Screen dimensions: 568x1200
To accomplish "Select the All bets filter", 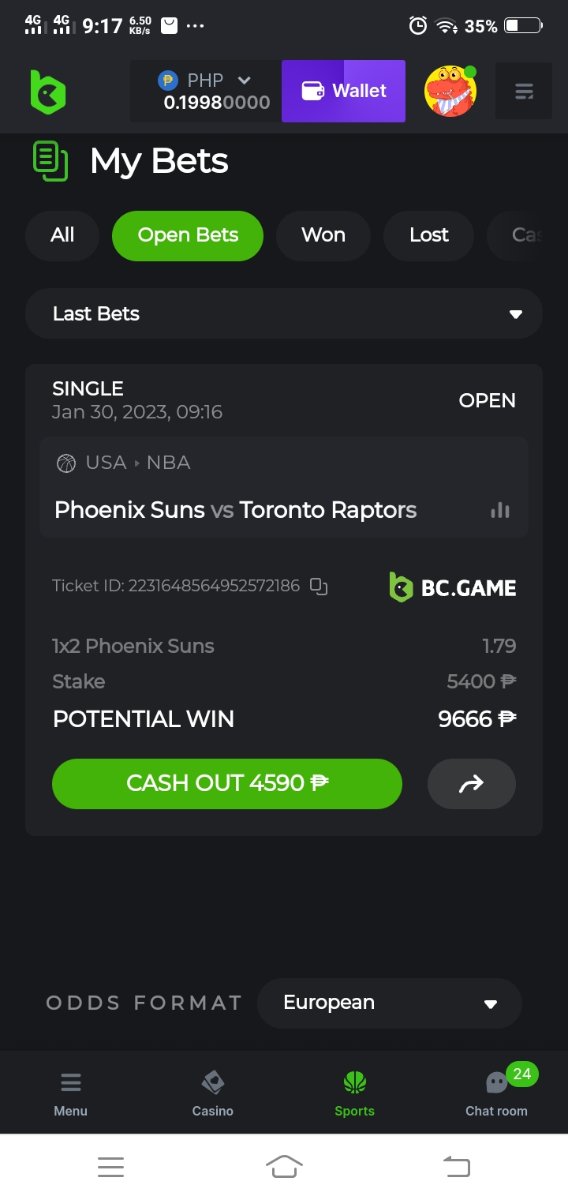I will point(62,235).
